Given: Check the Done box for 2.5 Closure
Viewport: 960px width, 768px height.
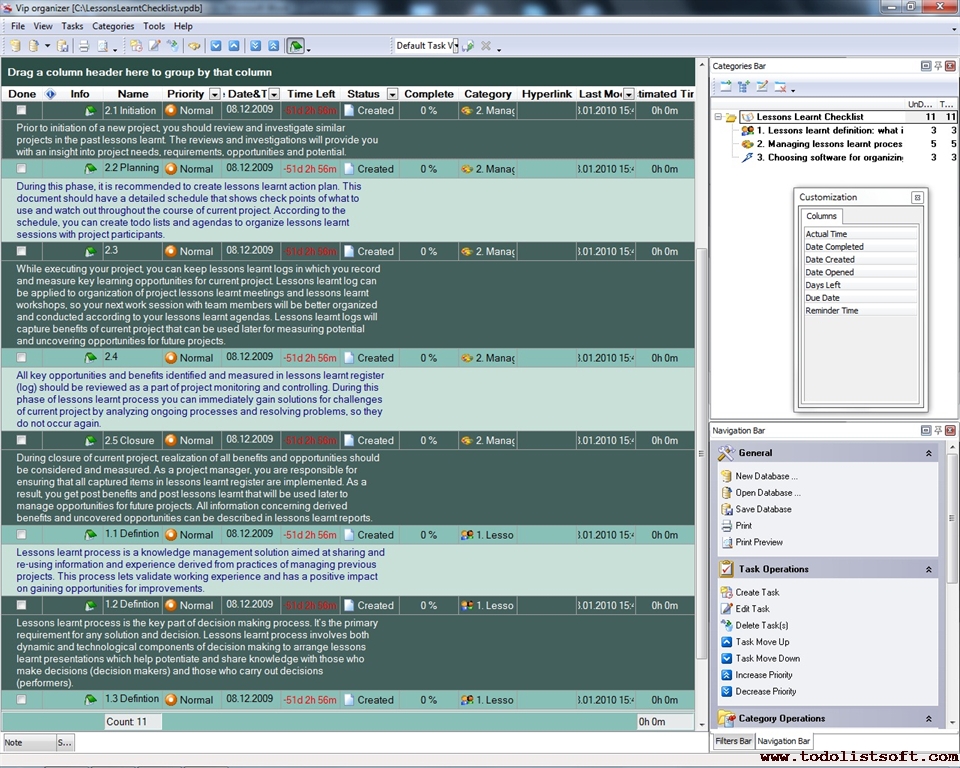Looking at the screenshot, I should coord(21,440).
